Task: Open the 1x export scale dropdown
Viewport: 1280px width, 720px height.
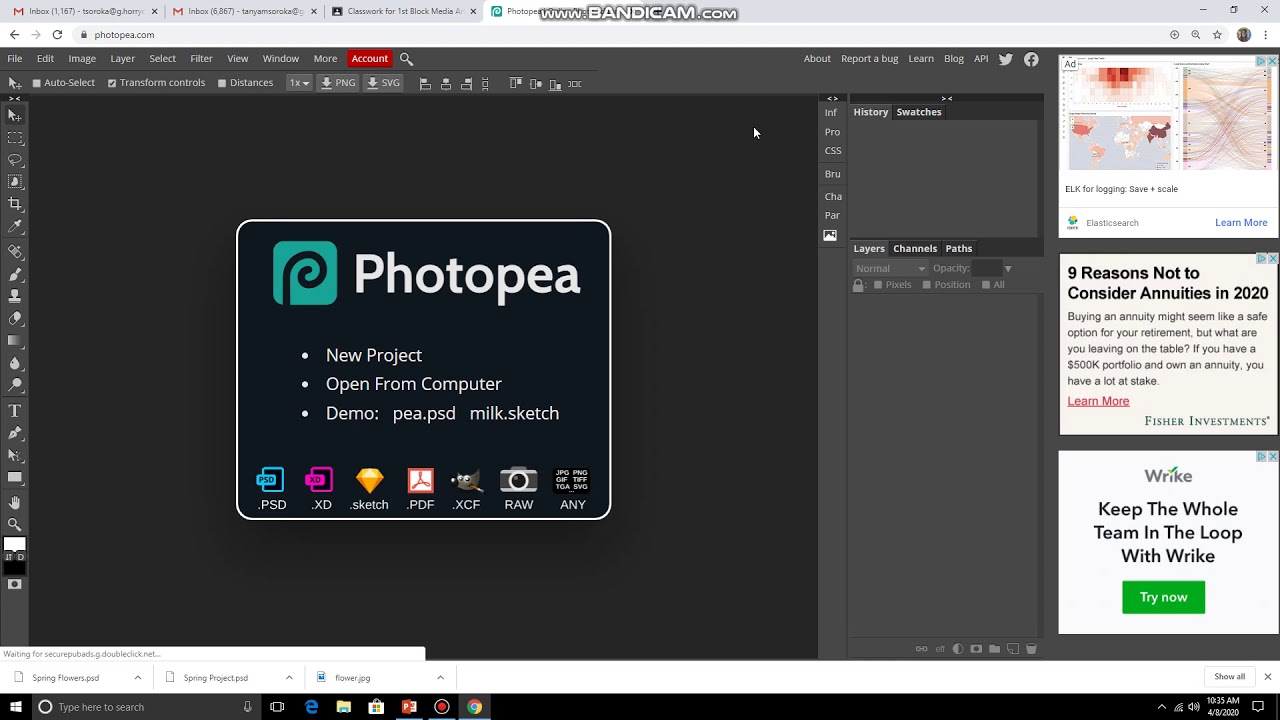Action: tap(299, 83)
